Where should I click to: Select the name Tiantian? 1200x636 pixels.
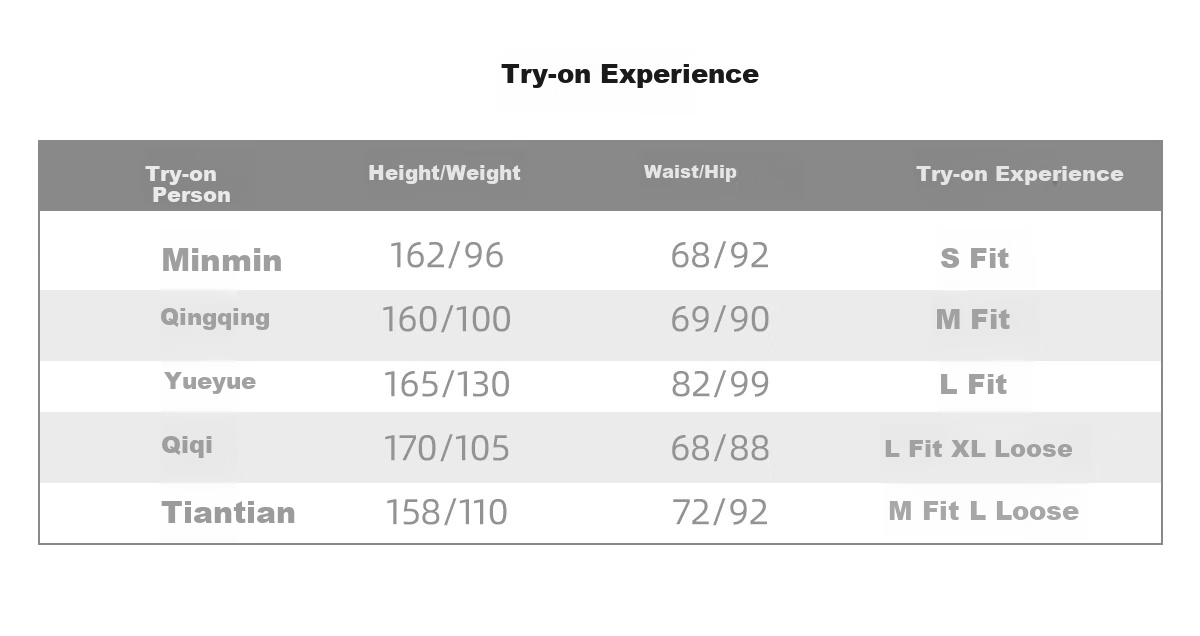click(228, 513)
